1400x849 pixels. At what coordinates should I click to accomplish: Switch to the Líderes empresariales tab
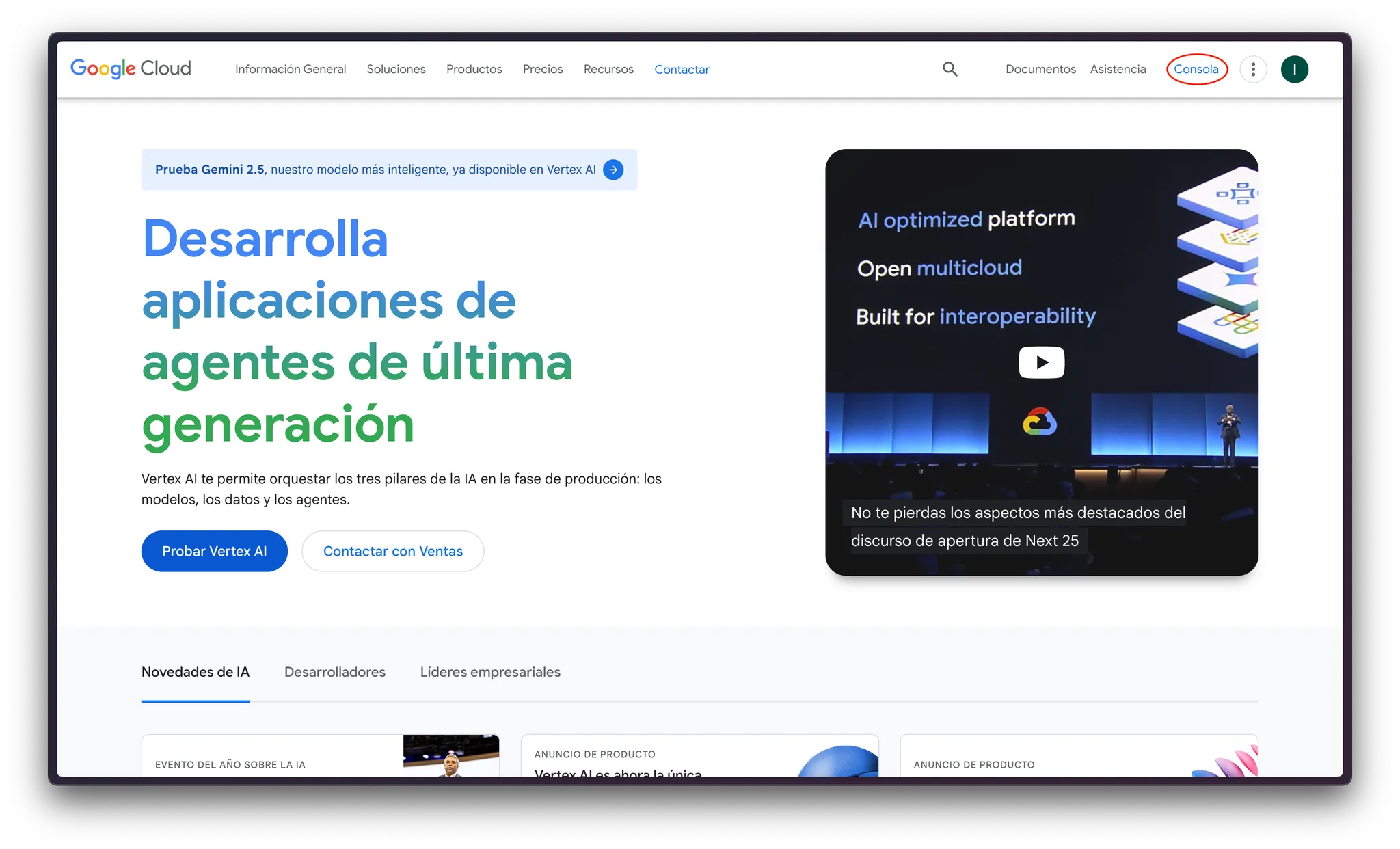490,672
